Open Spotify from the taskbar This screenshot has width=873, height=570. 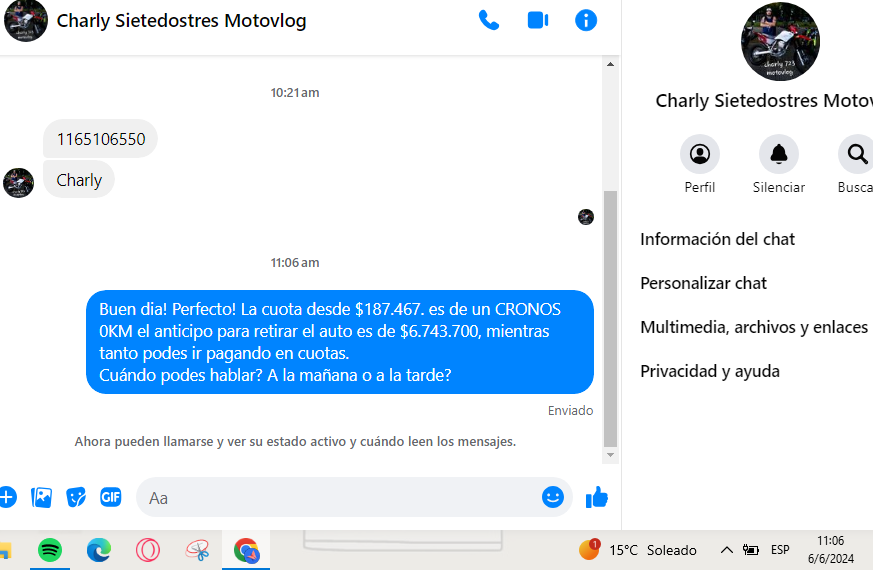point(50,551)
